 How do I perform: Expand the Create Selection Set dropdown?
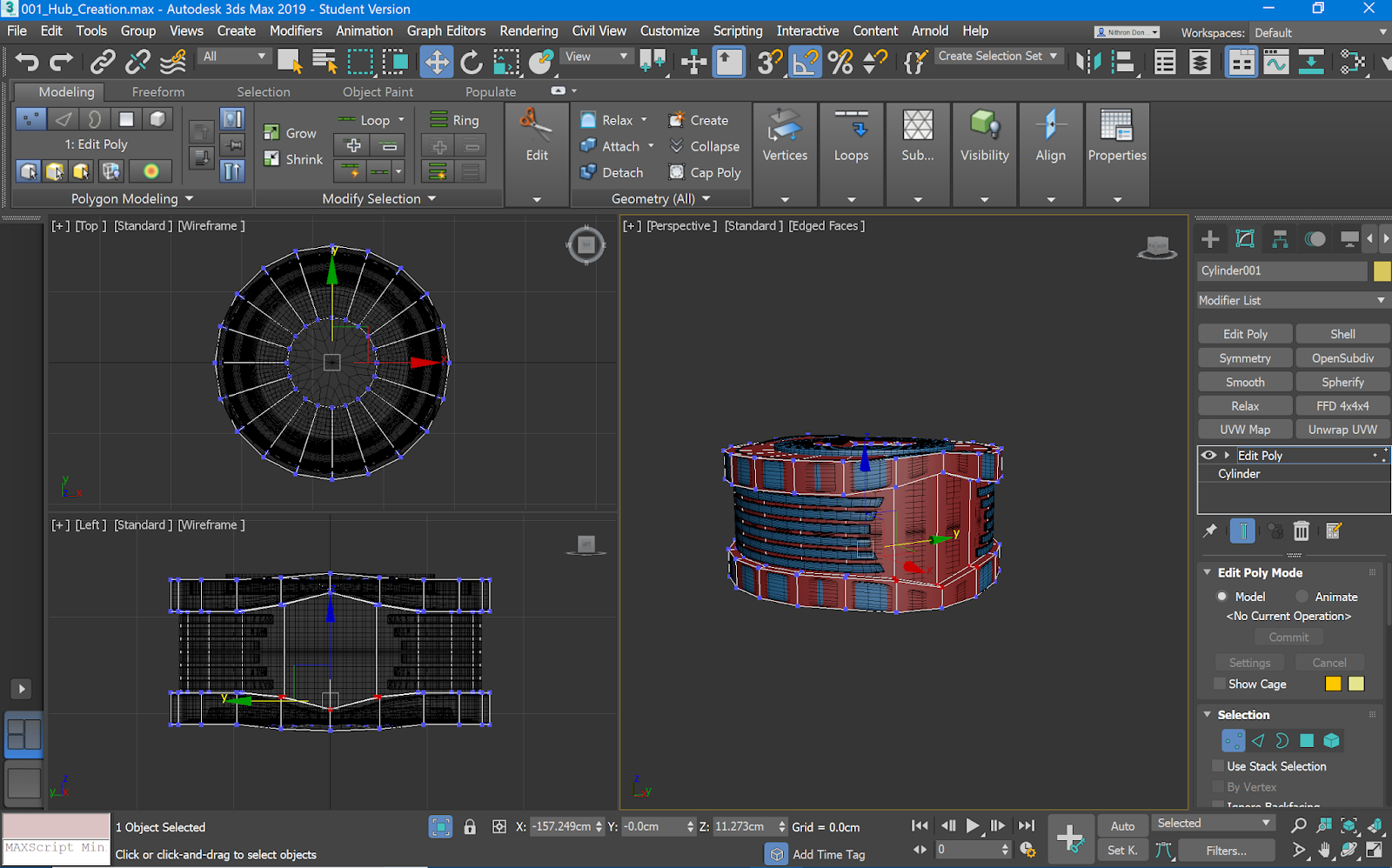coord(1054,56)
